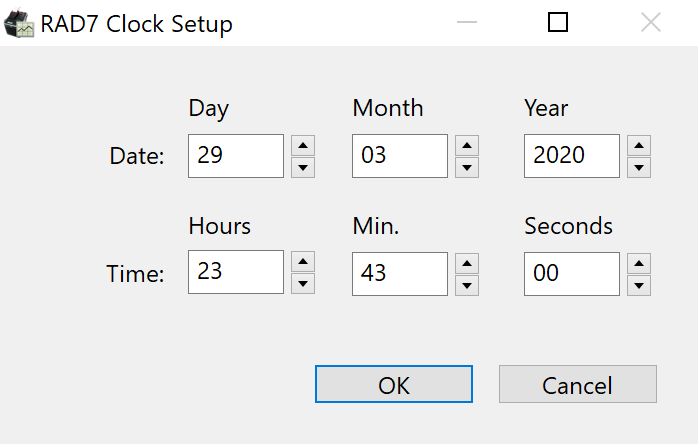Increase the Day value with up arrow

pyautogui.click(x=303, y=145)
